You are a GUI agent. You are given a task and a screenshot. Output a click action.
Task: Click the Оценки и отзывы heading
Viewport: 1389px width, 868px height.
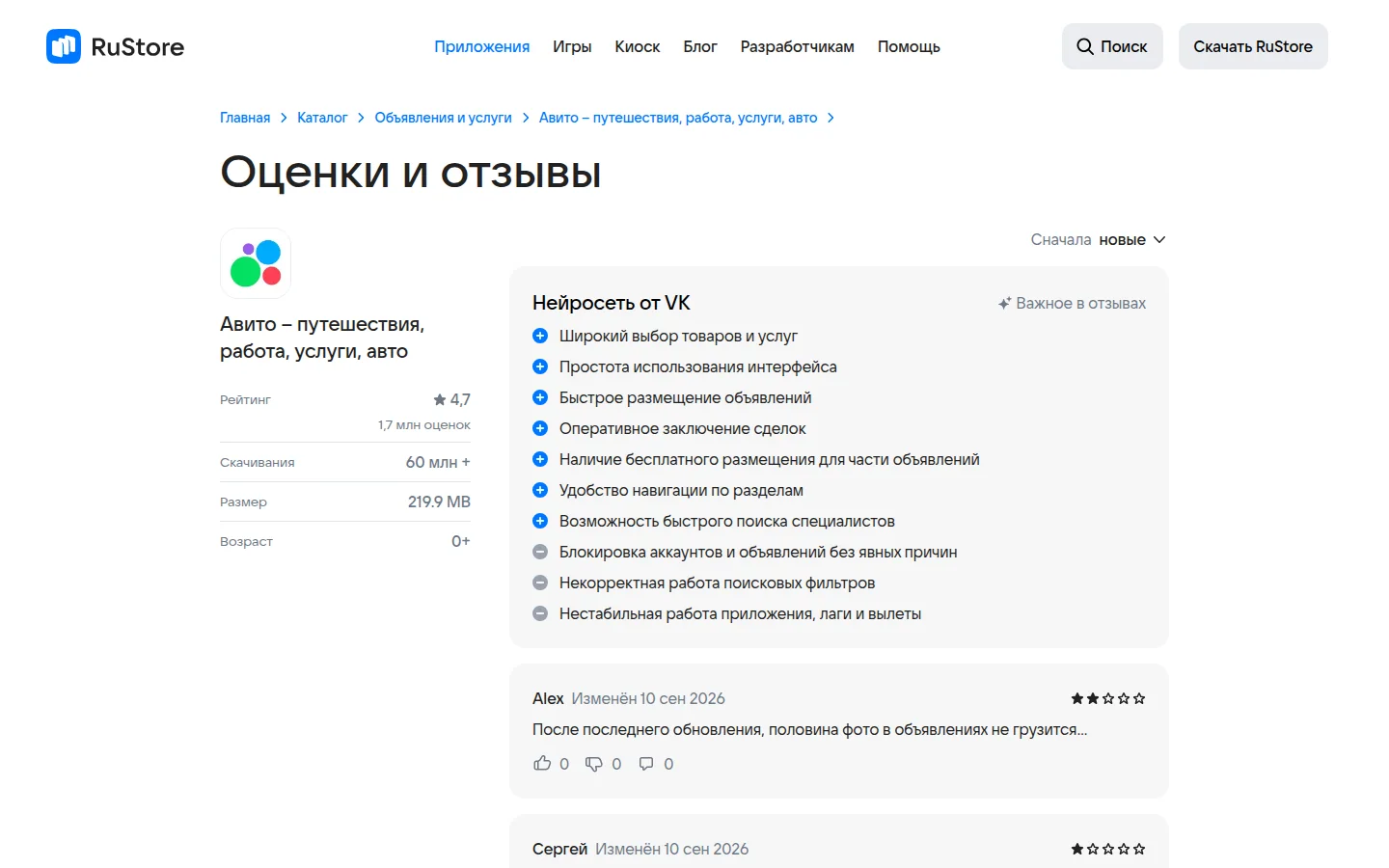tap(411, 173)
